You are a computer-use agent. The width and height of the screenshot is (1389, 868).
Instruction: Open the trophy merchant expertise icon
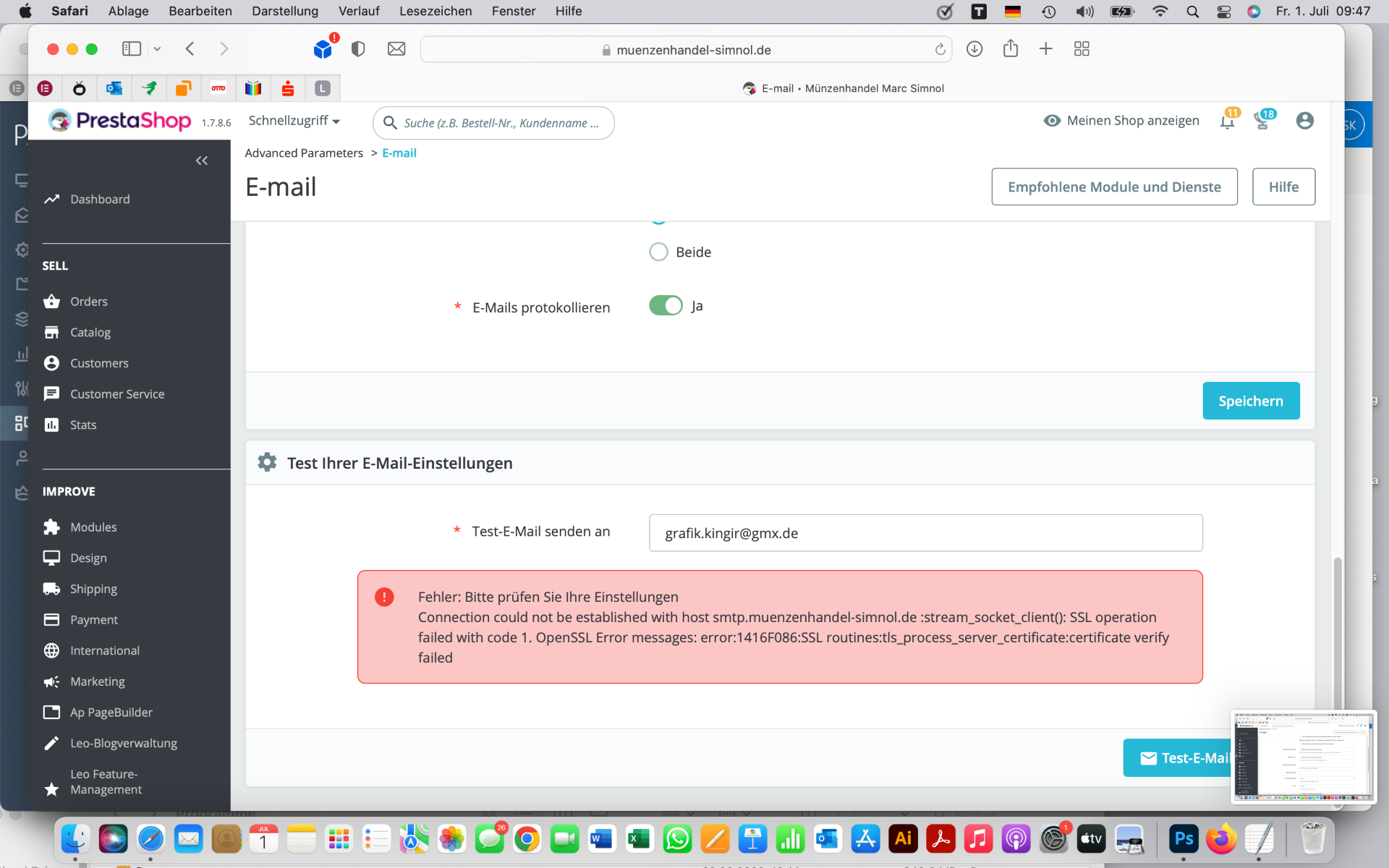[x=1262, y=122]
